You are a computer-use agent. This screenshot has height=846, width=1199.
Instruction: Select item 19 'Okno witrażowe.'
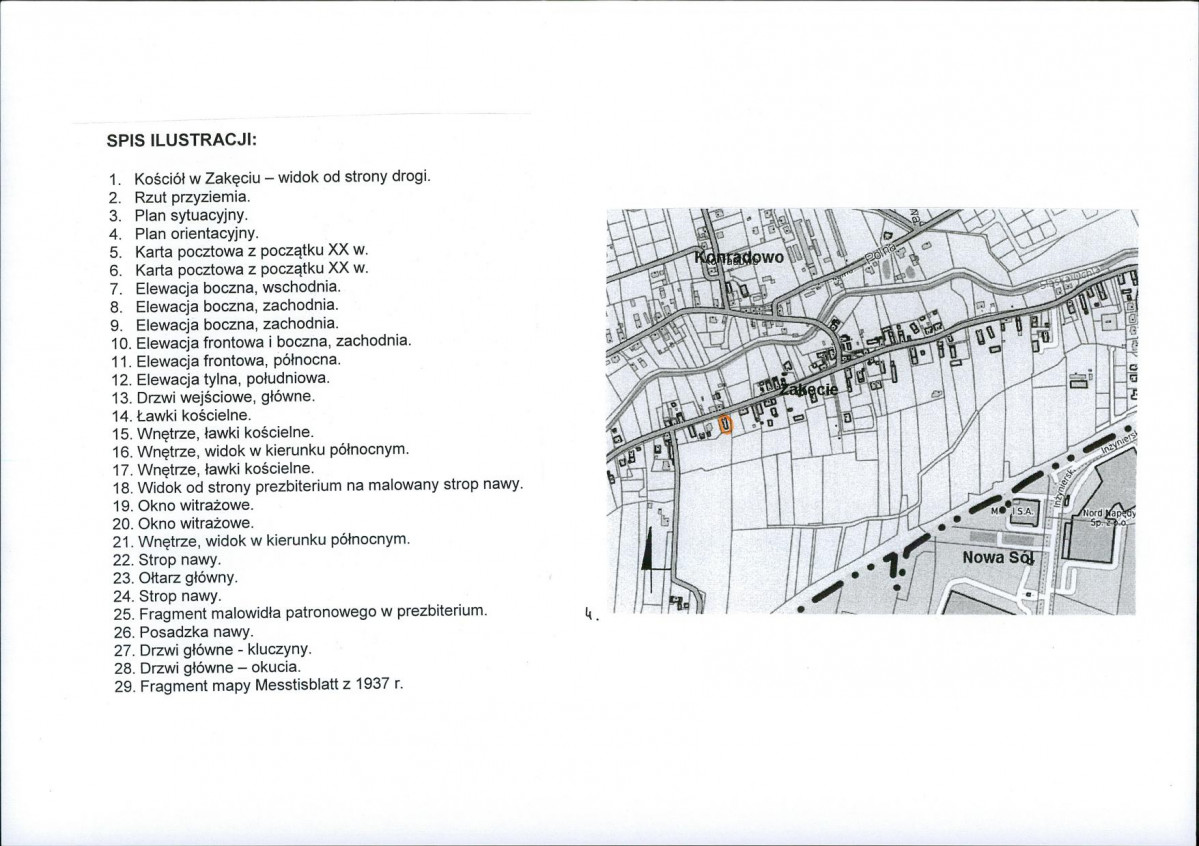[196, 506]
